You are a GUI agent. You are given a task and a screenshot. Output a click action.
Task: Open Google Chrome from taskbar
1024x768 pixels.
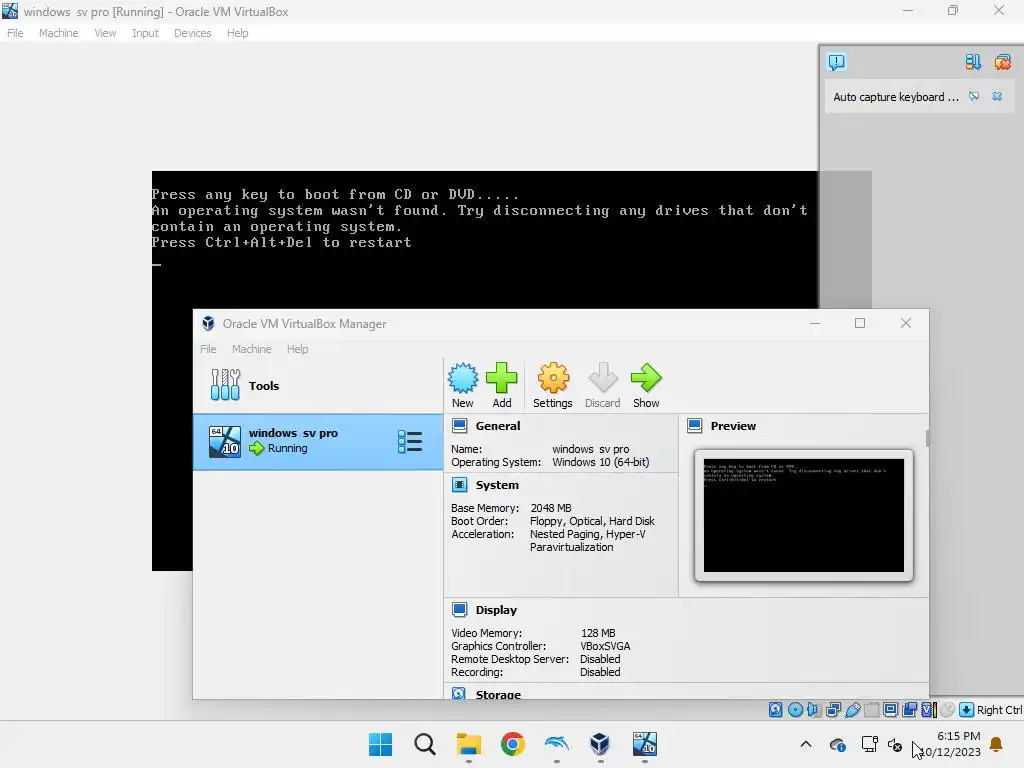pos(513,744)
